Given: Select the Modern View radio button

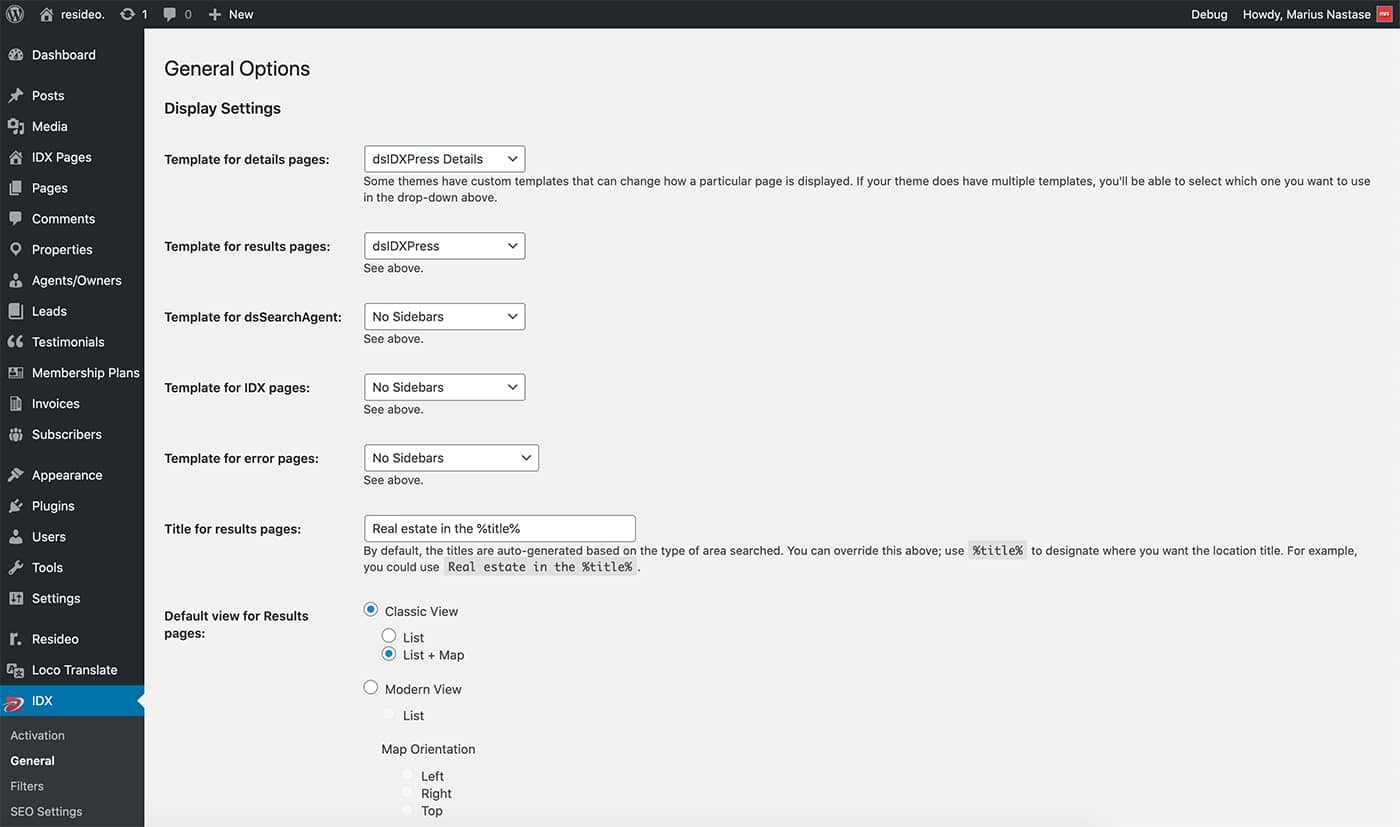Looking at the screenshot, I should 371,688.
